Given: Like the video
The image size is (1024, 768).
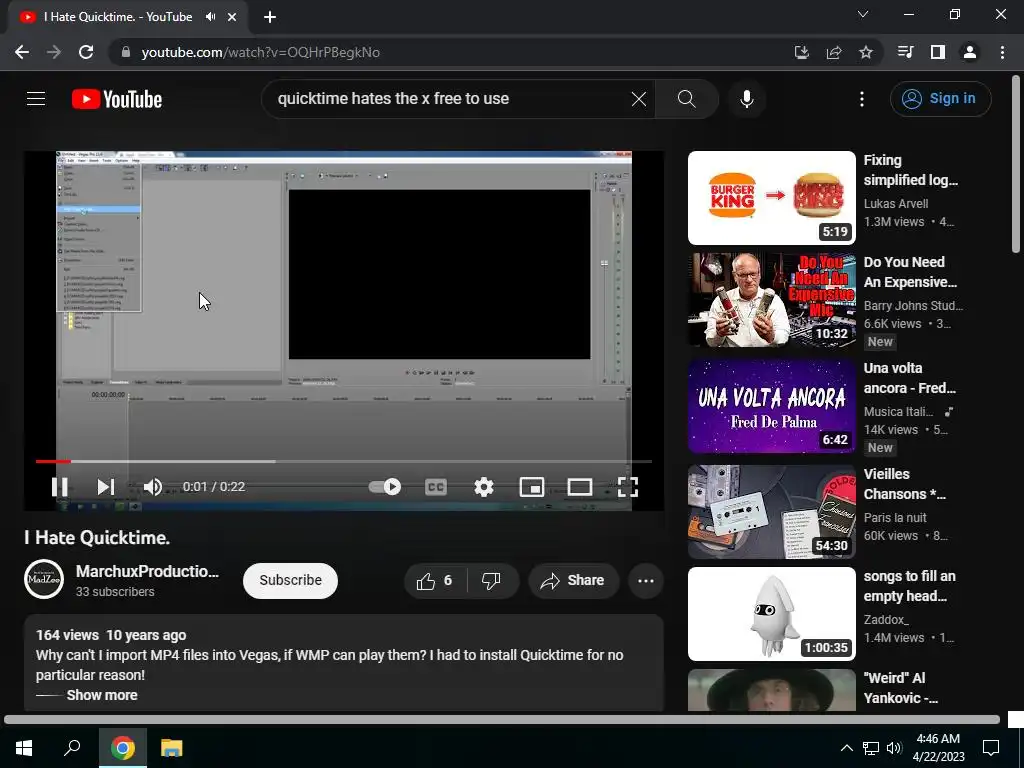Looking at the screenshot, I should tap(436, 581).
